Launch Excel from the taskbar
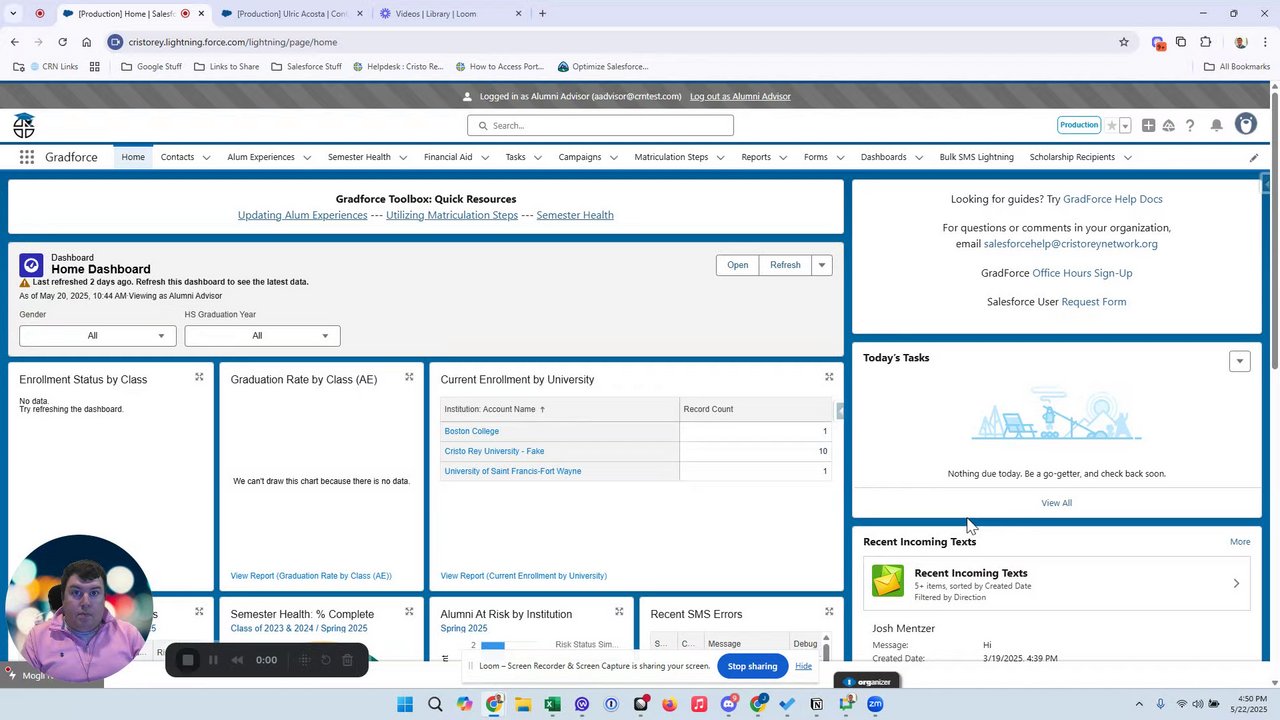Viewport: 1280px width, 720px height. 551,704
